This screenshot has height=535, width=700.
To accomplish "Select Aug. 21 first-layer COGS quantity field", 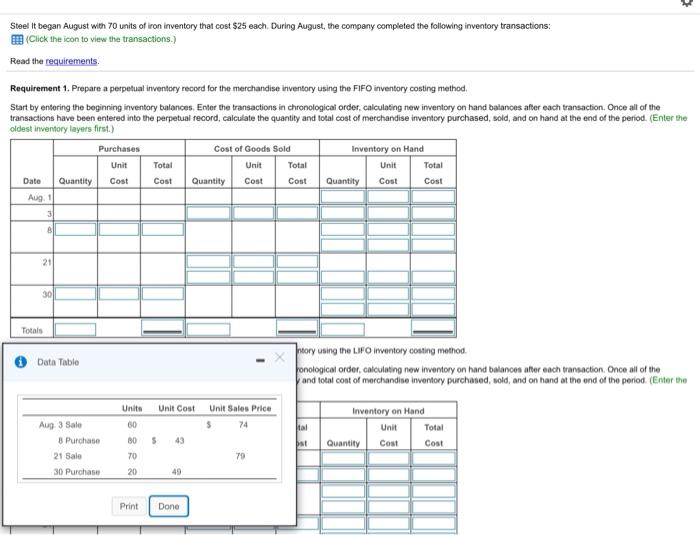I will (x=208, y=261).
